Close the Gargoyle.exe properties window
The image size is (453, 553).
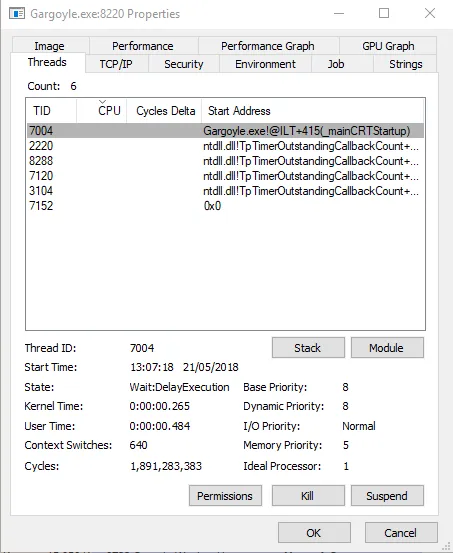click(430, 14)
